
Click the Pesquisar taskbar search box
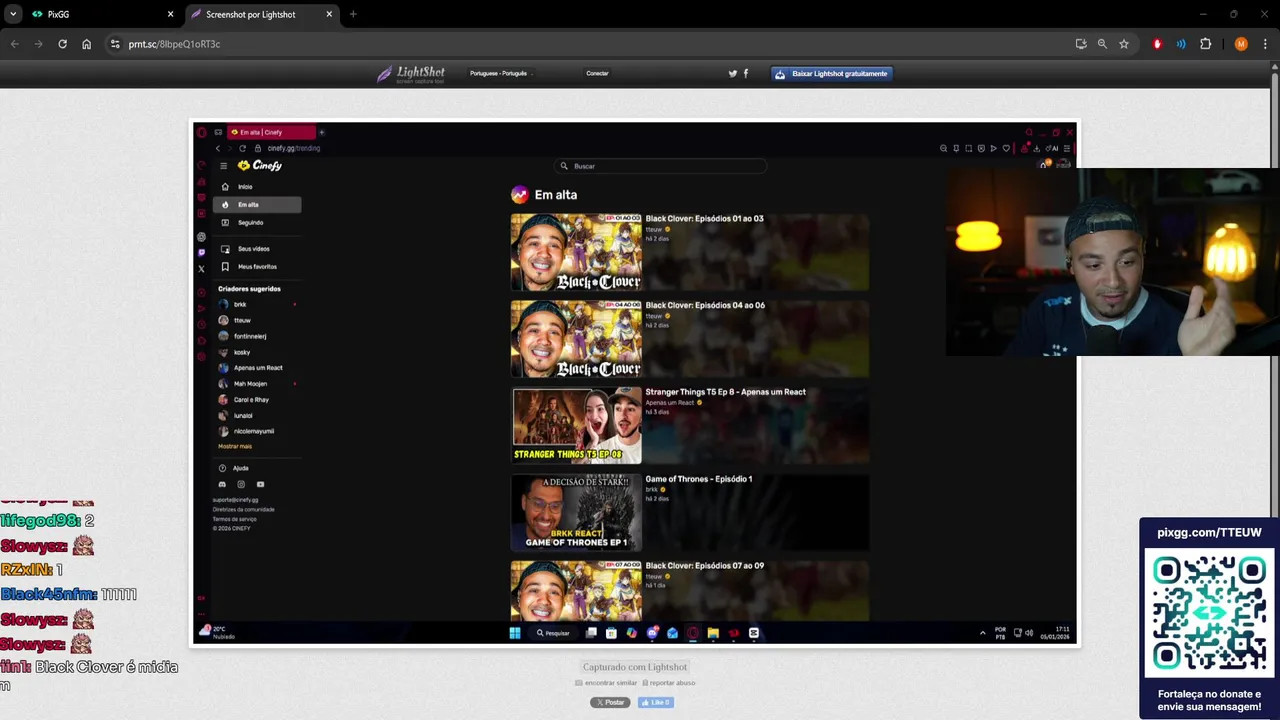[553, 633]
